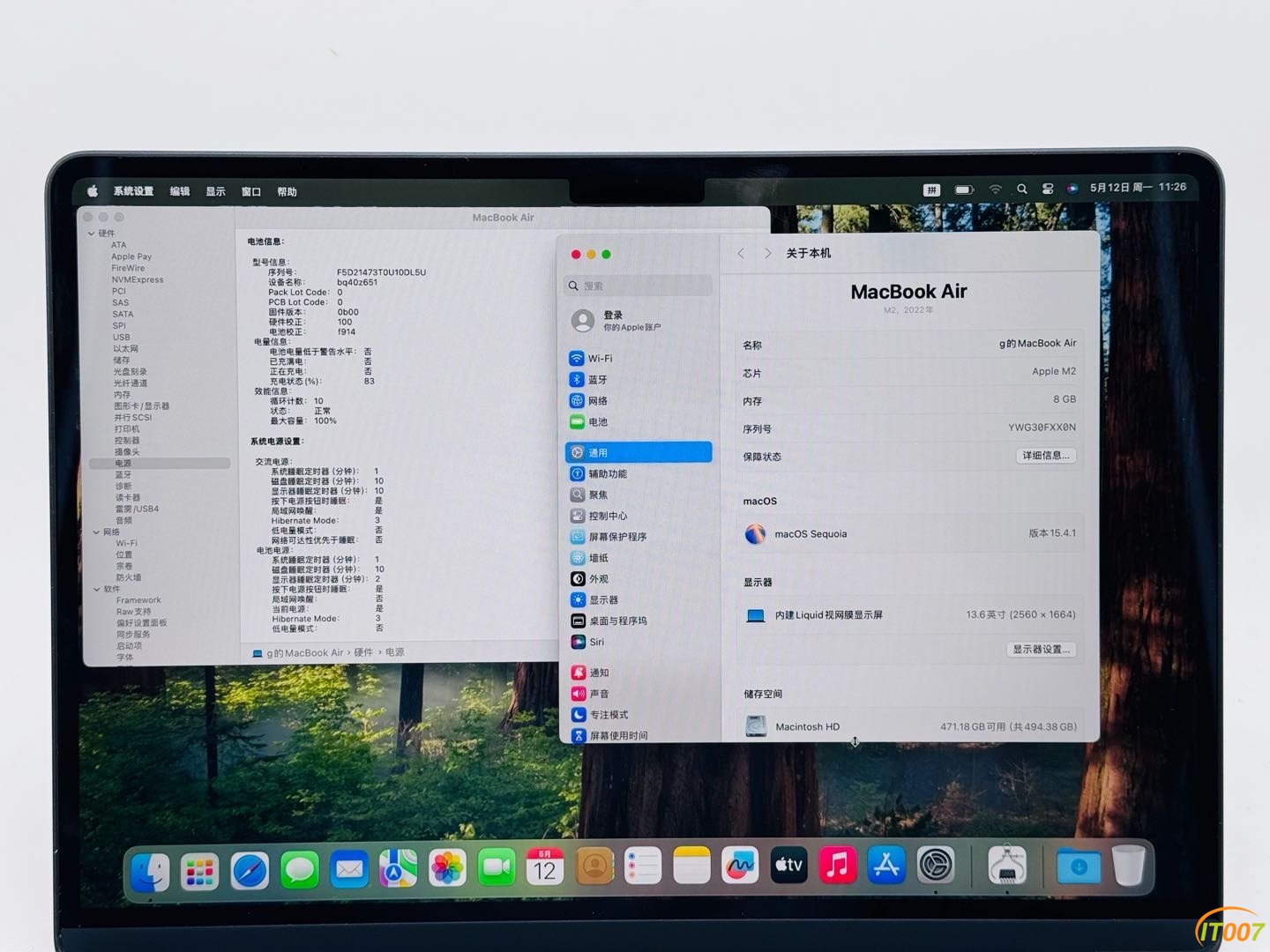
Task: Open App Store in the Dock
Action: (886, 865)
